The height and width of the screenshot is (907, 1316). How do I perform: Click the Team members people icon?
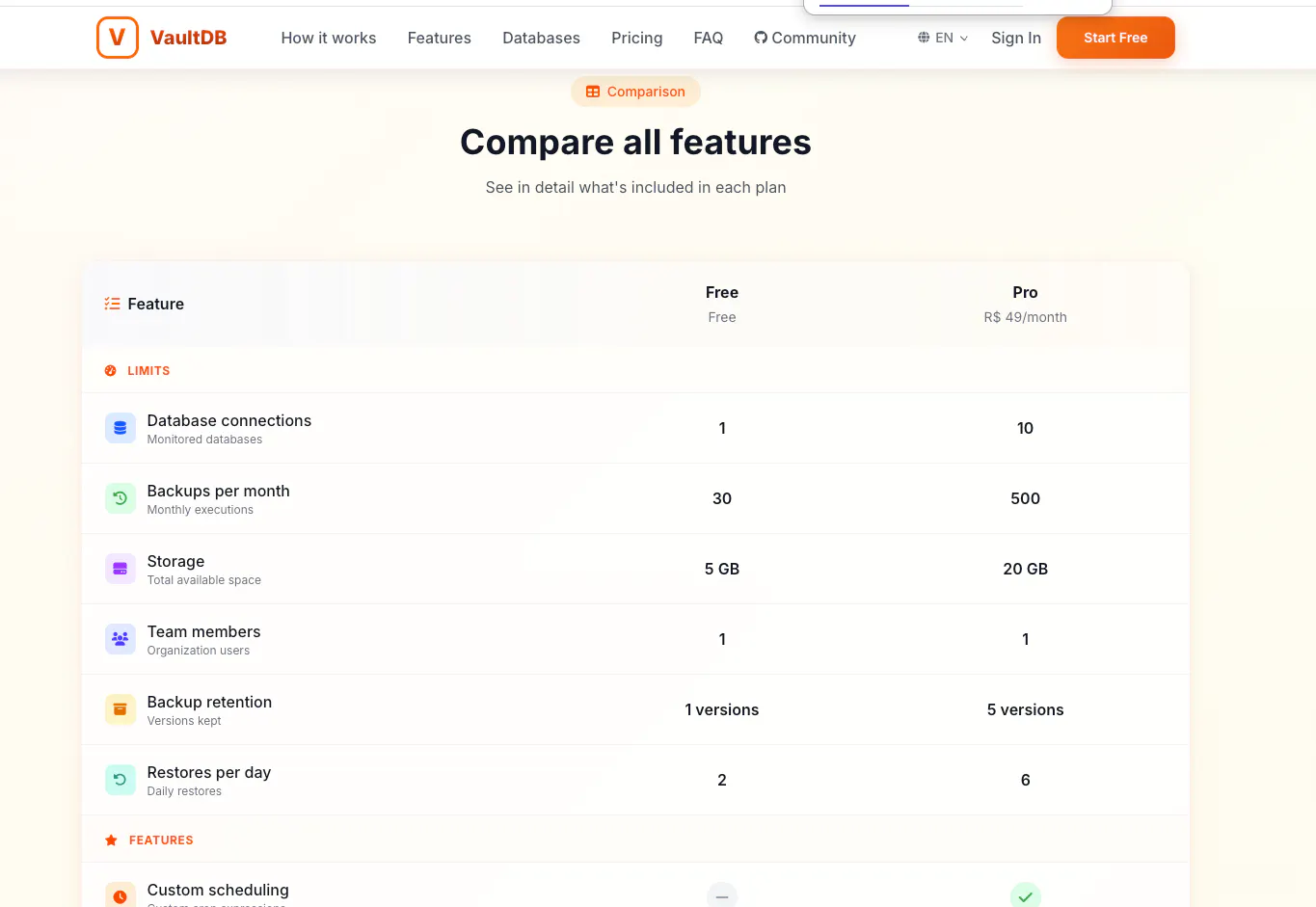pos(121,639)
